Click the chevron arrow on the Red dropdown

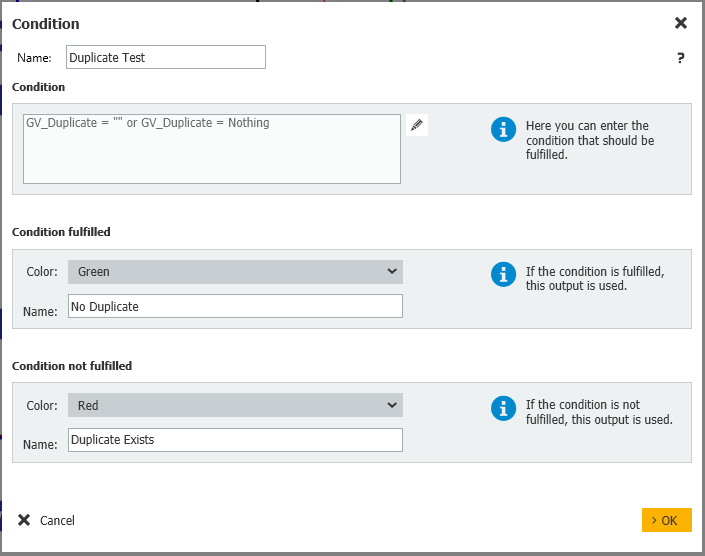tap(391, 406)
